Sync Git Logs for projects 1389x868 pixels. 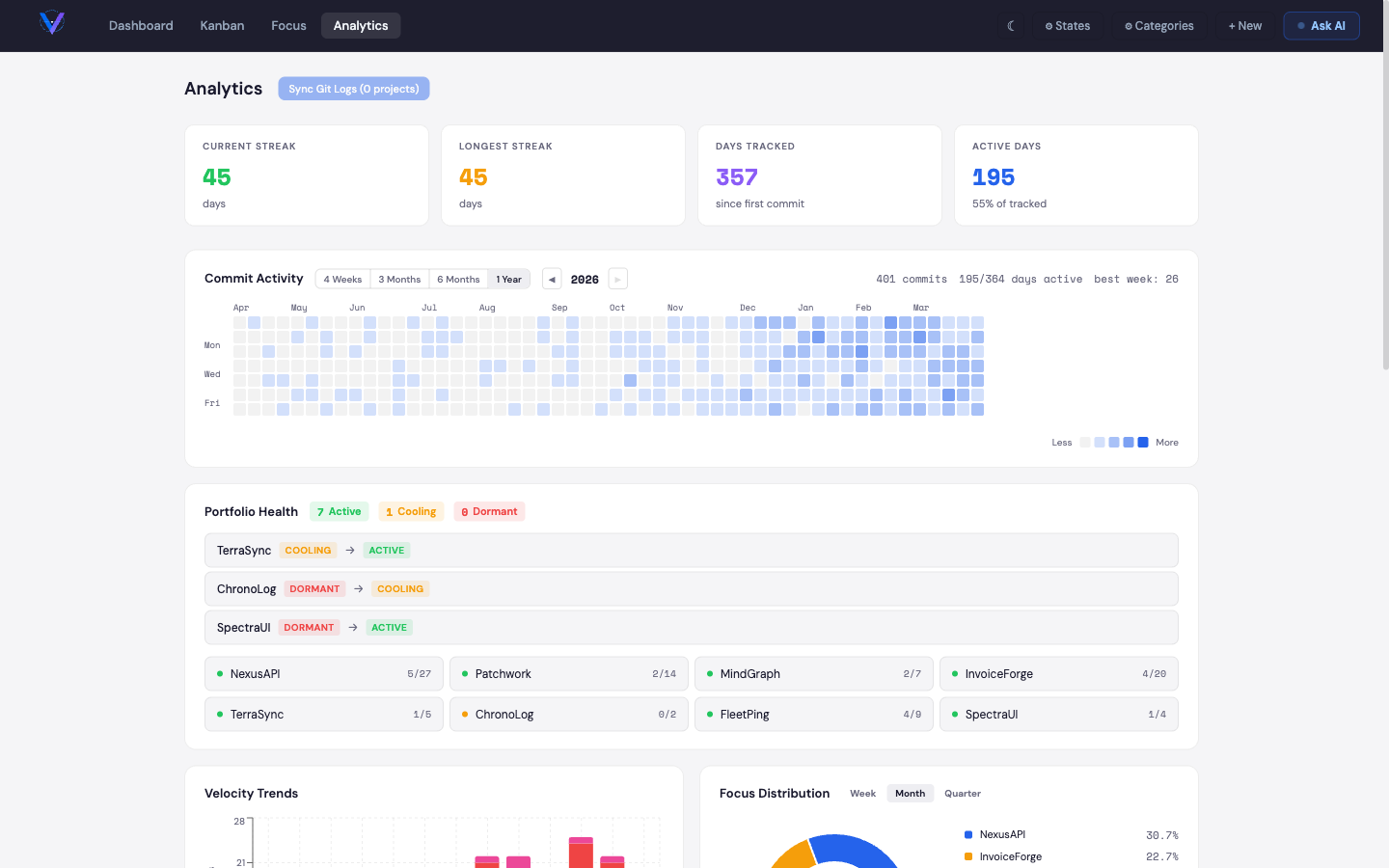pyautogui.click(x=353, y=89)
